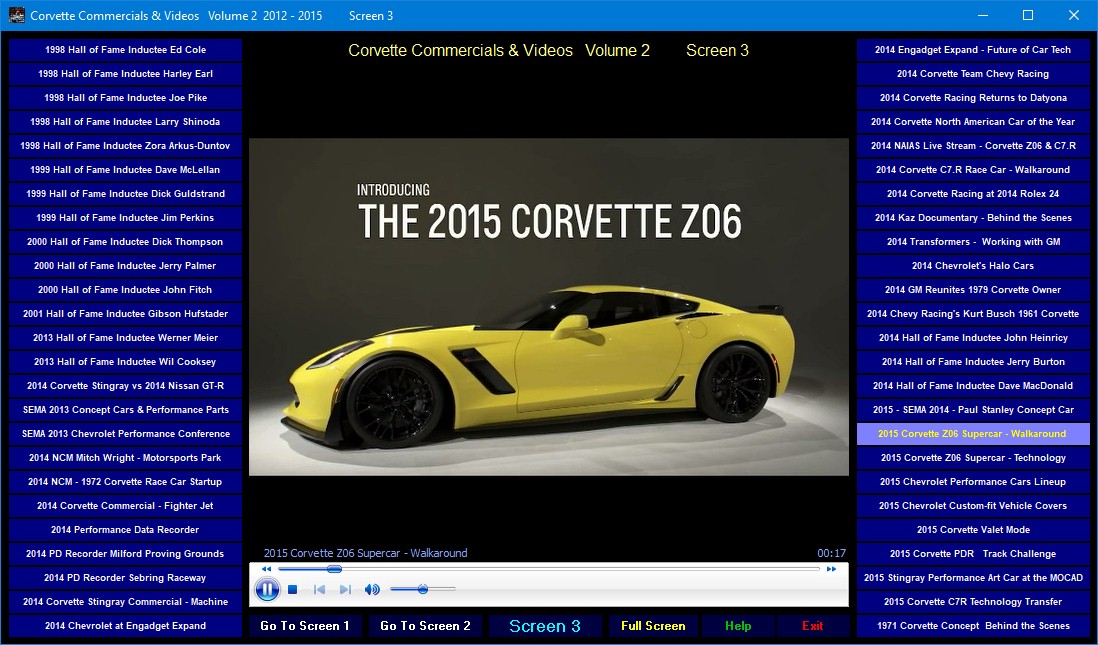Open SEMA 2013 Concept Cars & Performance Parts
The width and height of the screenshot is (1098, 645).
pyautogui.click(x=125, y=410)
